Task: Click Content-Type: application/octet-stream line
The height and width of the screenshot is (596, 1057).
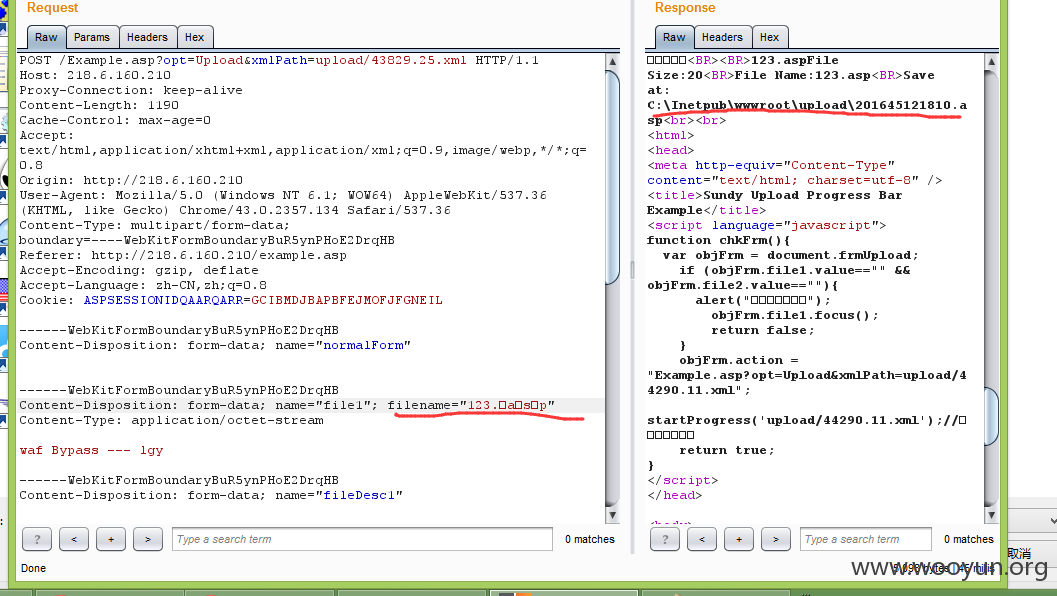Action: [x=171, y=421]
